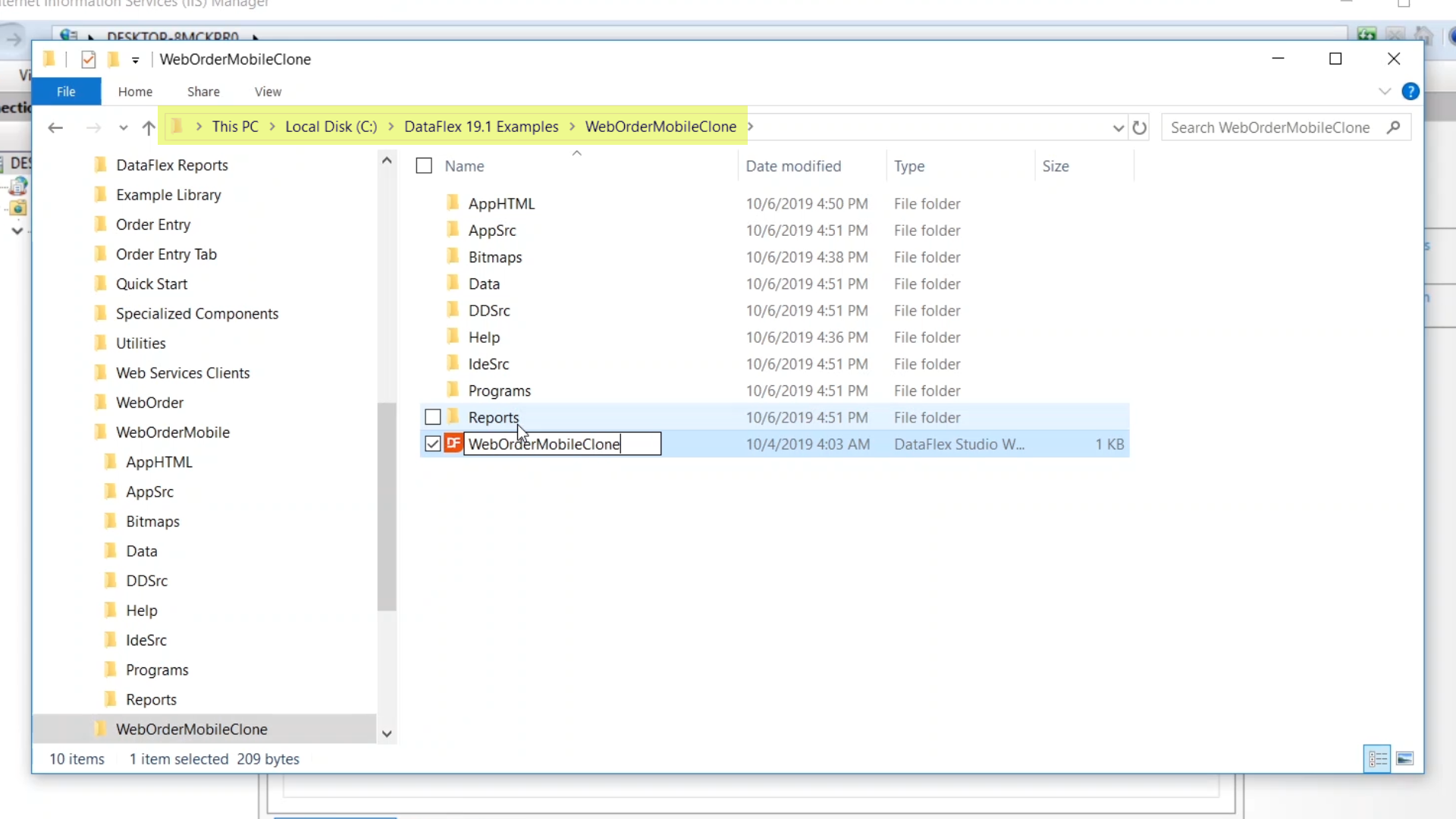Navigate to DataFlex 19.1 Examples breadcrumb
Viewport: 1456px width, 819px height.
pos(481,127)
